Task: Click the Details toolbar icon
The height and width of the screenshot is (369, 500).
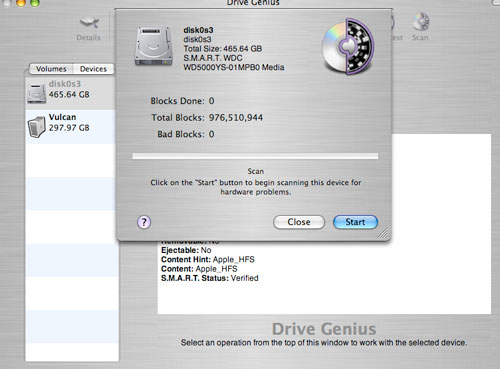Action: click(x=88, y=29)
